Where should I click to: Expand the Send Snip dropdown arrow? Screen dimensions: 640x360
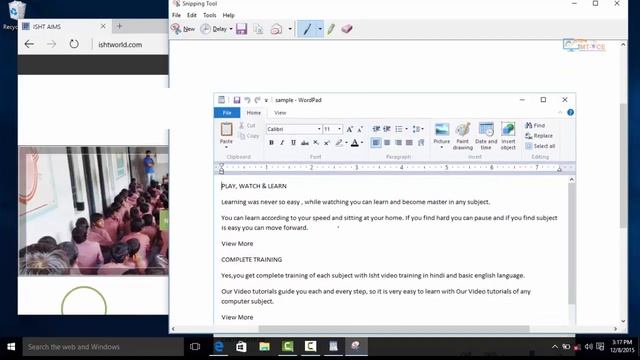pos(290,29)
